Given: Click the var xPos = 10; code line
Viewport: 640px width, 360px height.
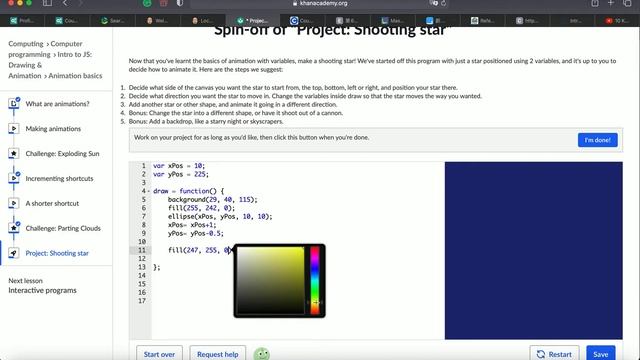Looking at the screenshot, I should pyautogui.click(x=179, y=166).
